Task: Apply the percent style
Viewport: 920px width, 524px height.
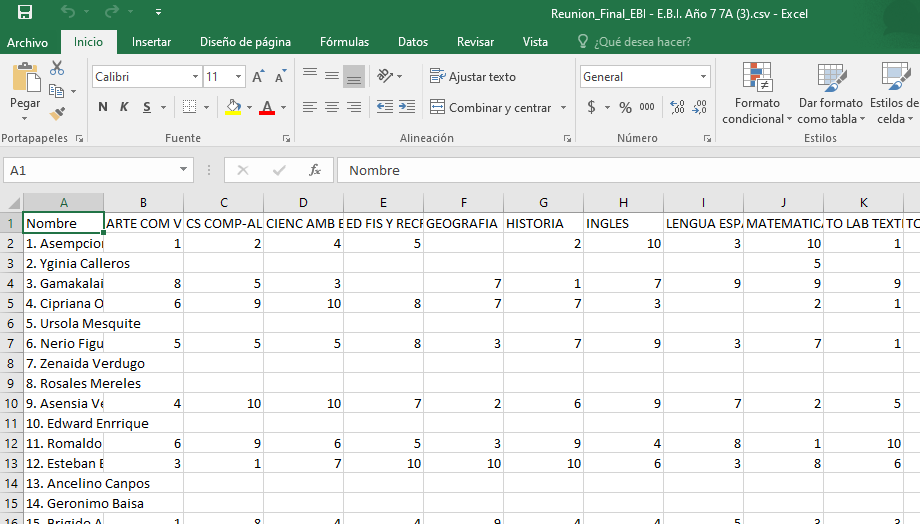Action: tap(625, 107)
